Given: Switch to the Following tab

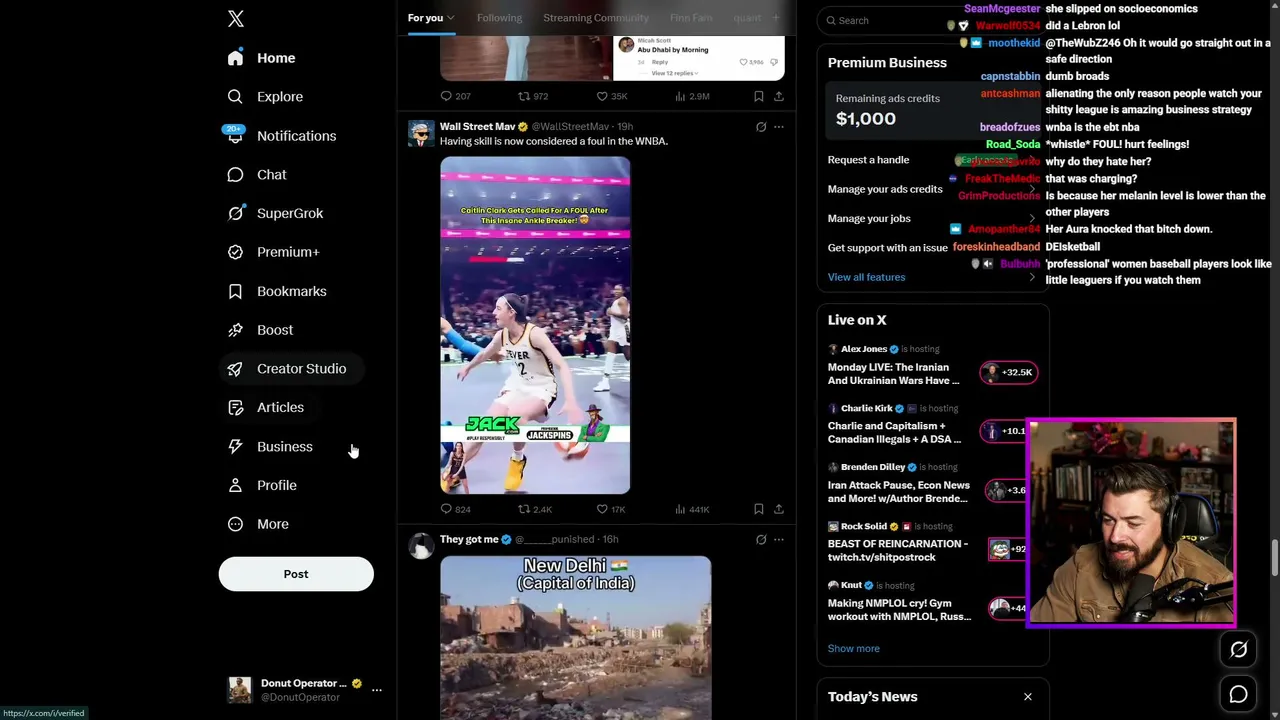Looking at the screenshot, I should 499,18.
